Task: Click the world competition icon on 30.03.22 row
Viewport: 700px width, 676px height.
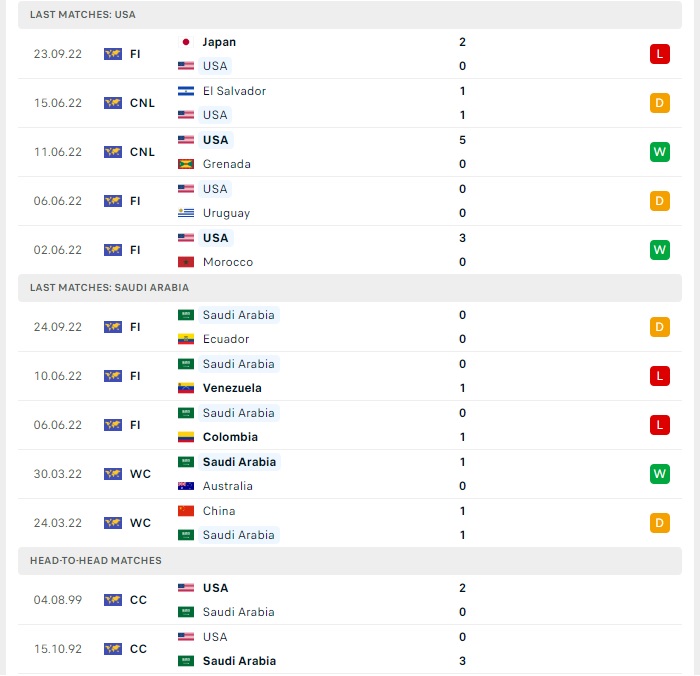Action: coord(112,474)
